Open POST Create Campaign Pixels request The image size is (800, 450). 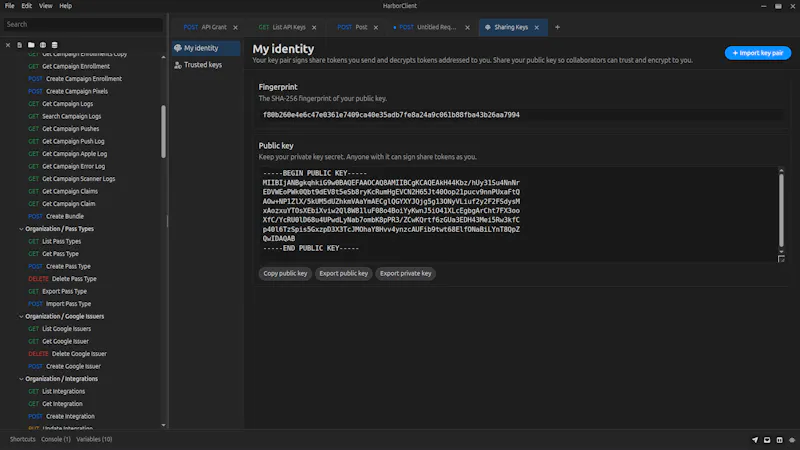[x=68, y=92]
